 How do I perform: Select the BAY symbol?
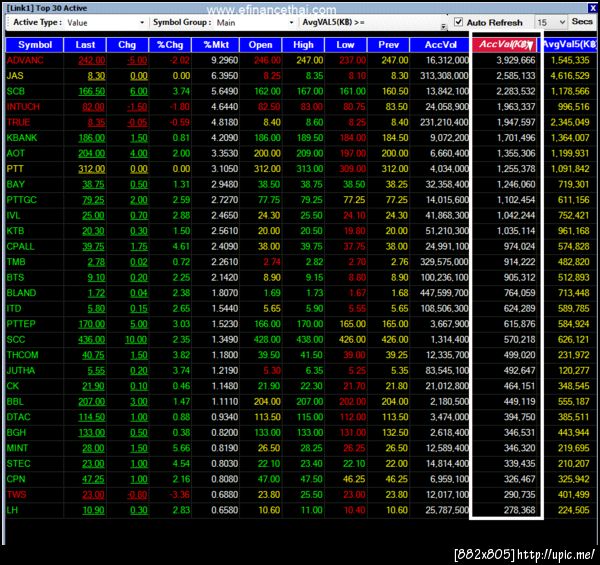(x=16, y=184)
